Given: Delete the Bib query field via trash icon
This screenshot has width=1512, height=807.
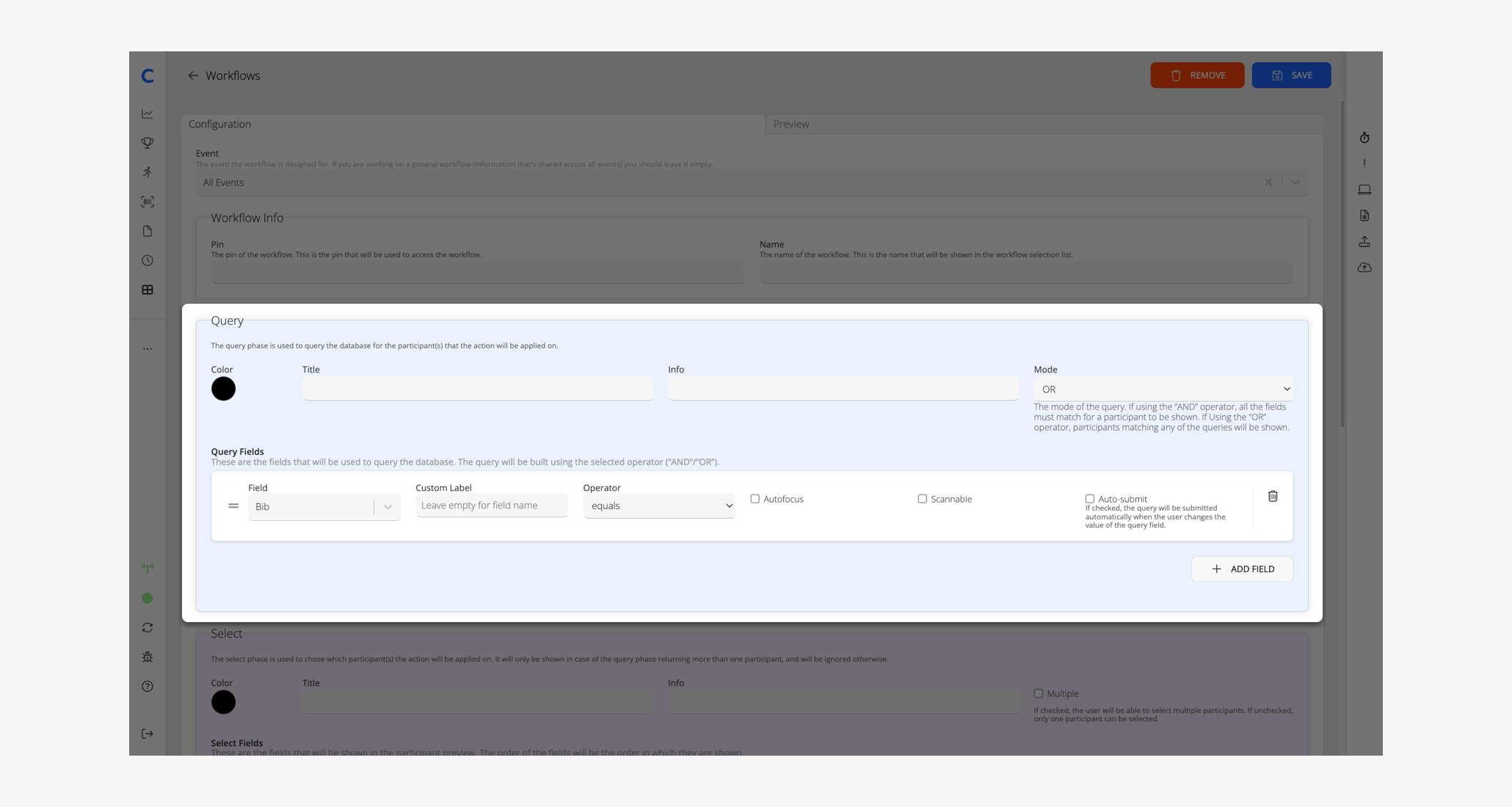Looking at the screenshot, I should 1273,497.
